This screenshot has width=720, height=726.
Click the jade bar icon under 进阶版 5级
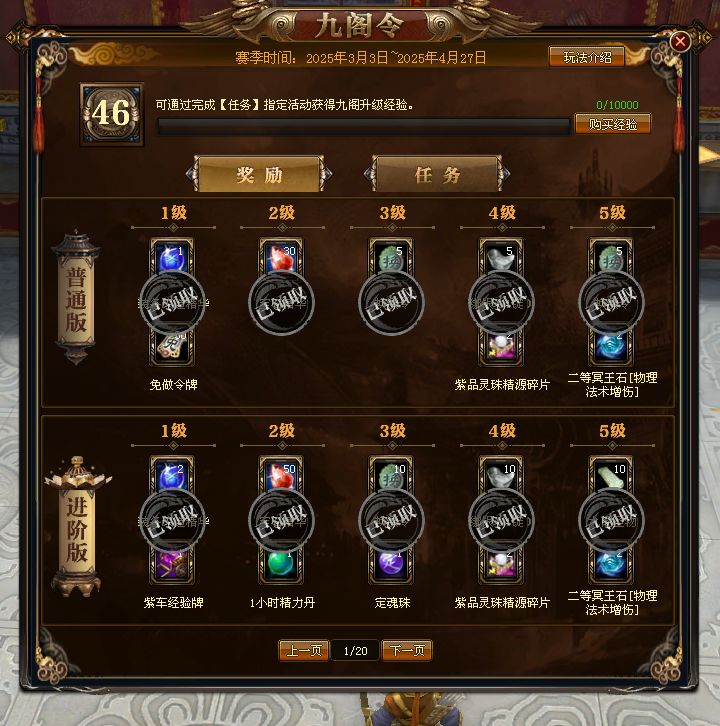611,476
